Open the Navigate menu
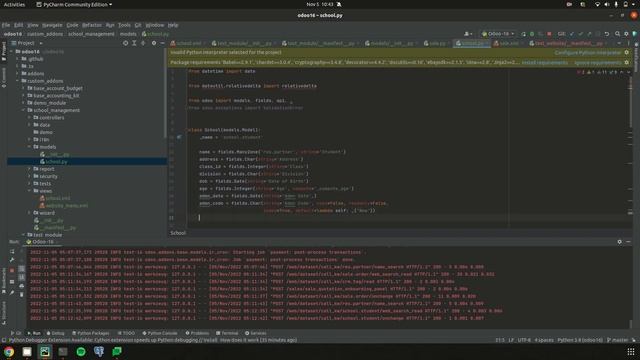Image resolution: width=640 pixels, height=360 pixels. tap(52, 25)
